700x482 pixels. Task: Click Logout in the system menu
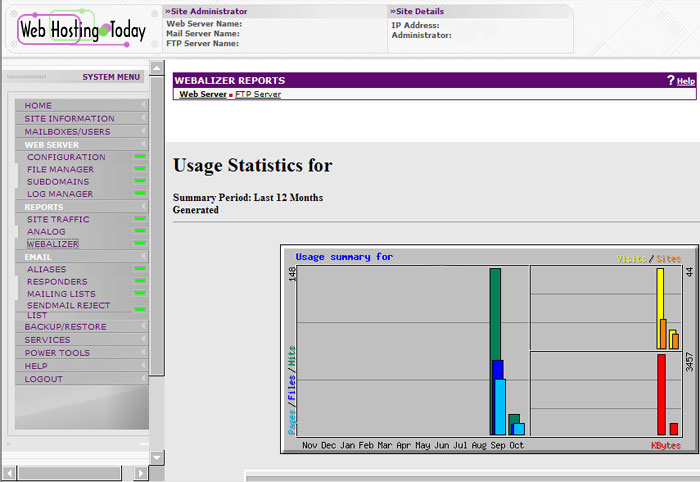(44, 379)
